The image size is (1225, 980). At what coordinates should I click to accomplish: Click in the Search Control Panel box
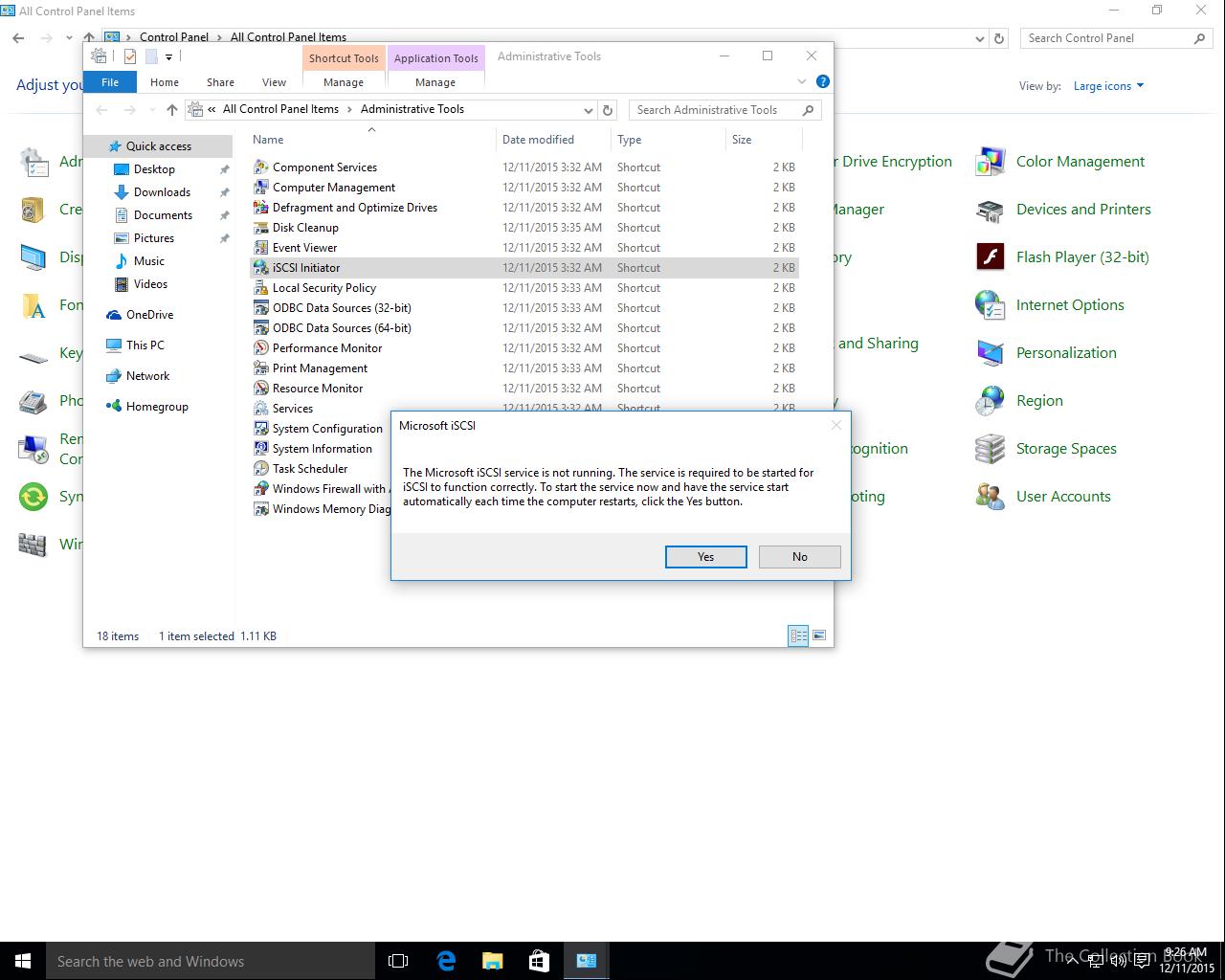click(x=1117, y=38)
